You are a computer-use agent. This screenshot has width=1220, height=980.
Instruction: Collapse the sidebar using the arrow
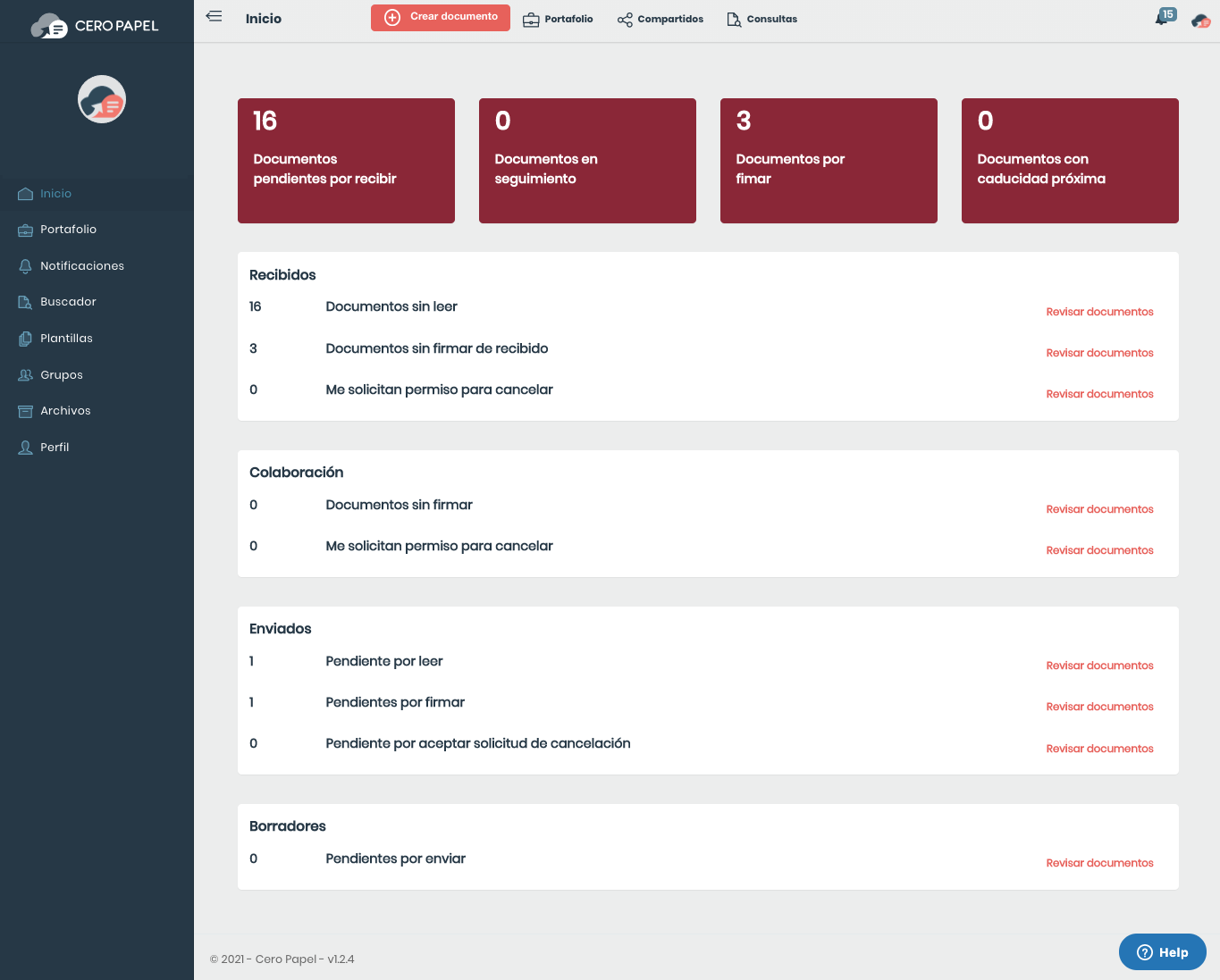214,15
